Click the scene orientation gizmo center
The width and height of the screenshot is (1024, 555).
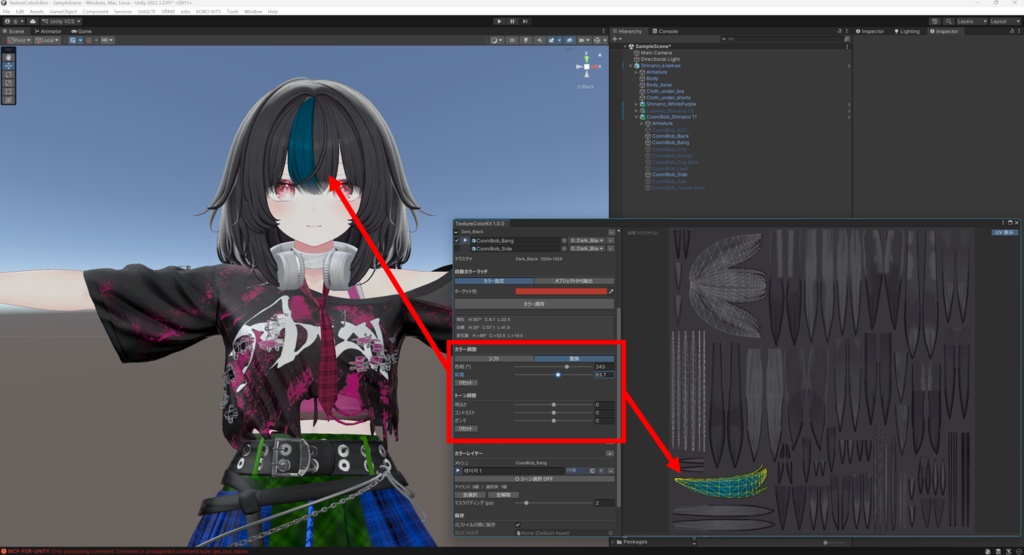[586, 67]
